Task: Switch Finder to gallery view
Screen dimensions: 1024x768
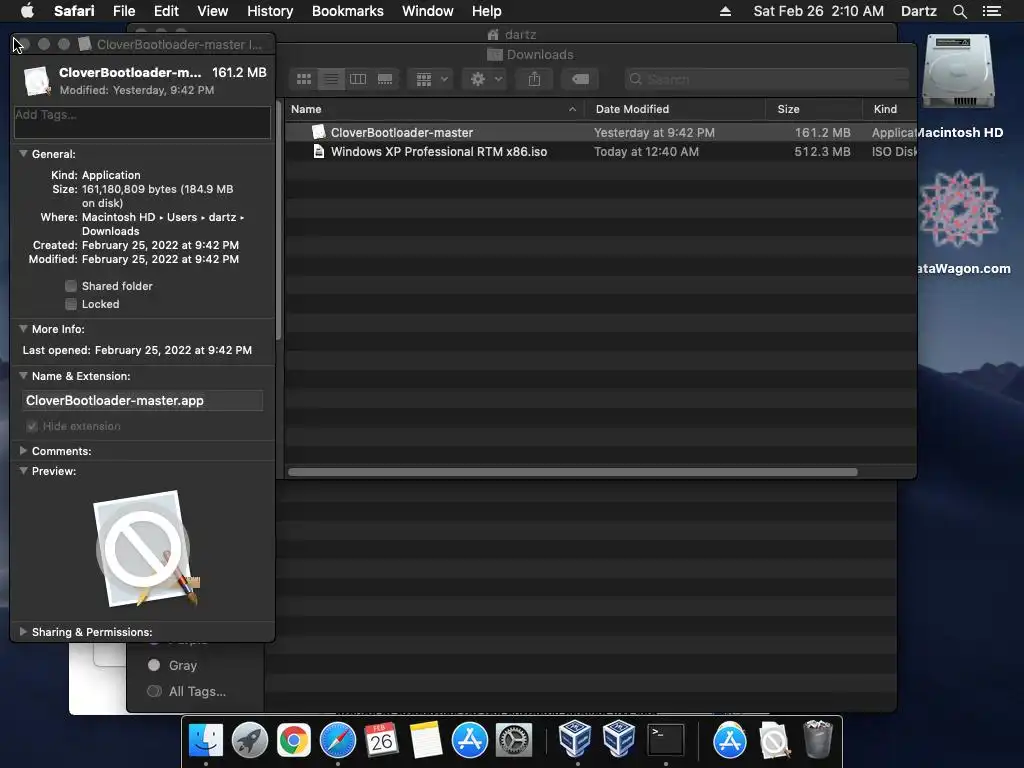Action: (385, 79)
